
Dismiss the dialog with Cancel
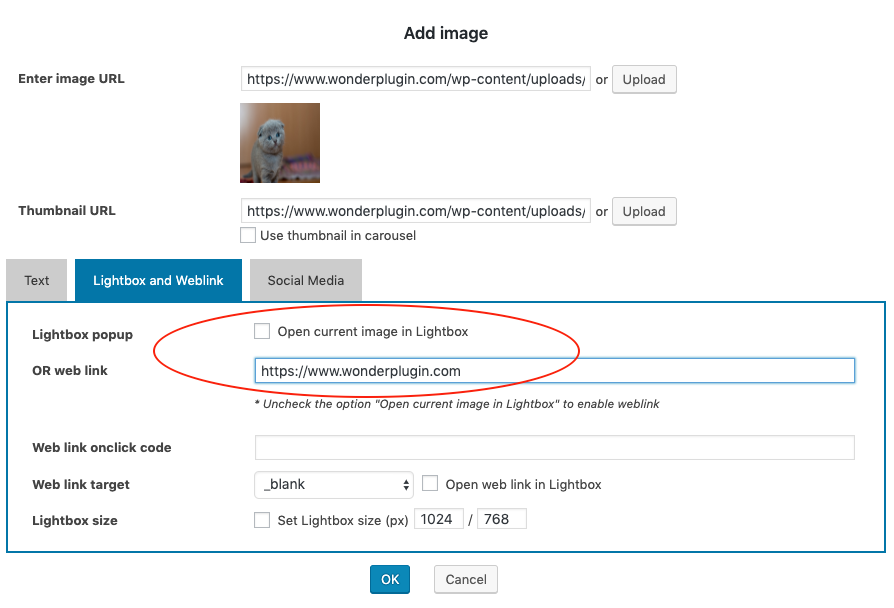pyautogui.click(x=465, y=580)
